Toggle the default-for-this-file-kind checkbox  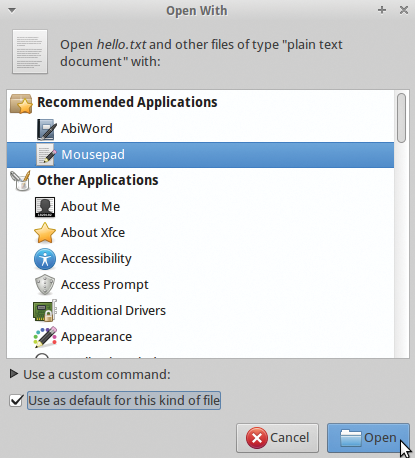(16, 400)
